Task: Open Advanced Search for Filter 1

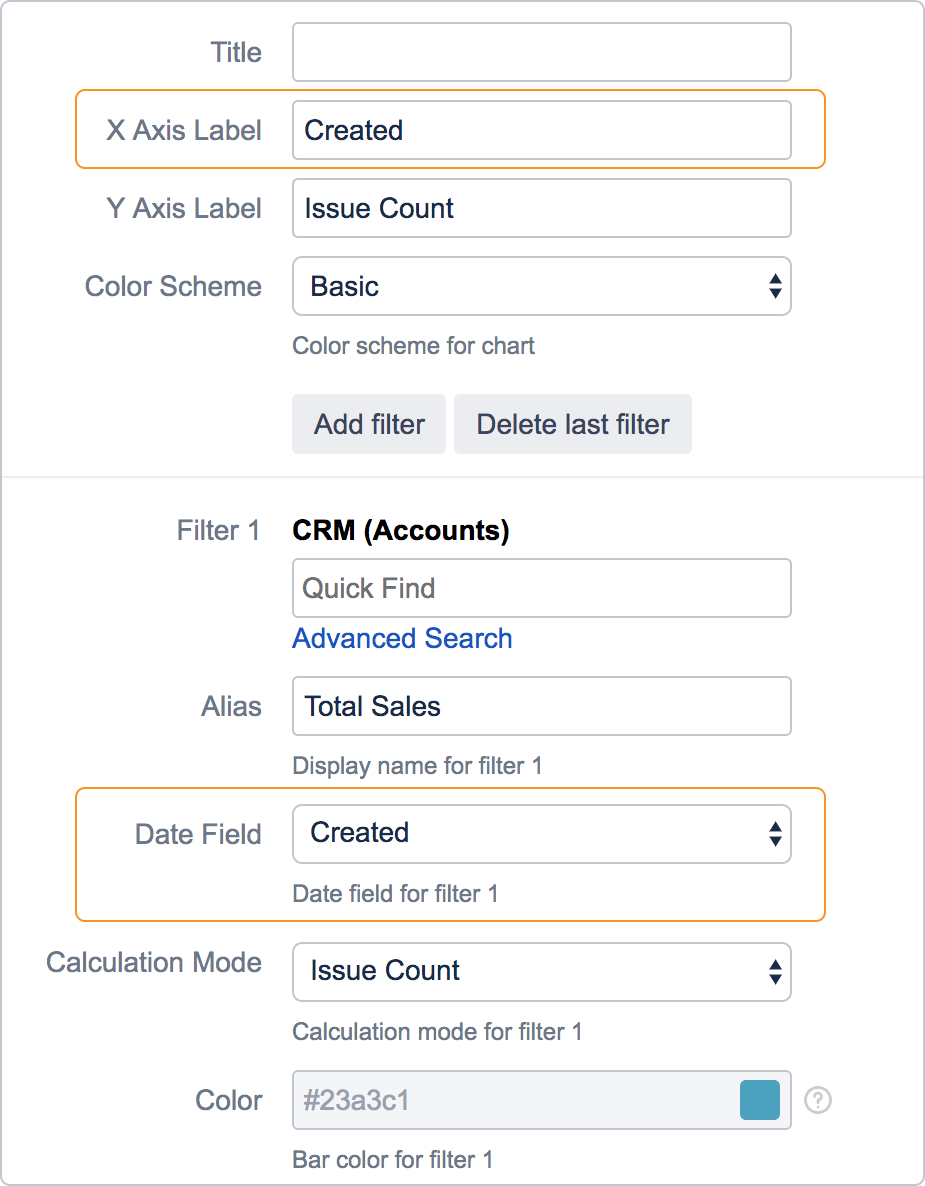Action: tap(402, 638)
